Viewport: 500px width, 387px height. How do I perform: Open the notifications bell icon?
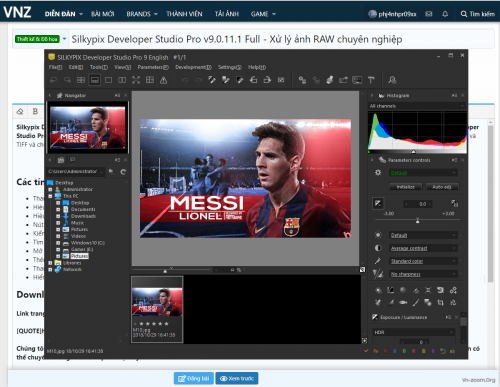pyautogui.click(x=445, y=14)
